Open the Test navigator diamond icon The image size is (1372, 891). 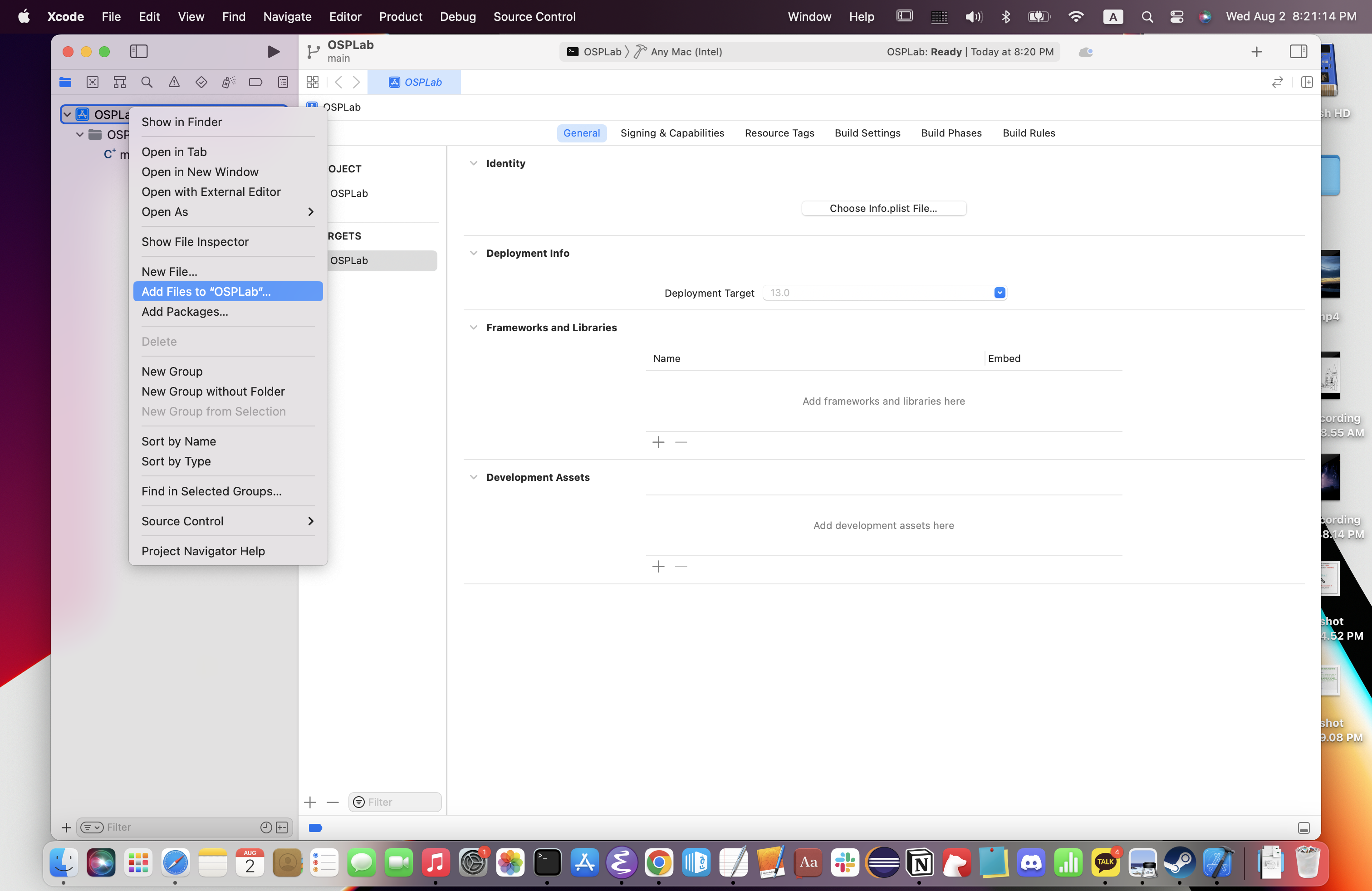pyautogui.click(x=201, y=83)
